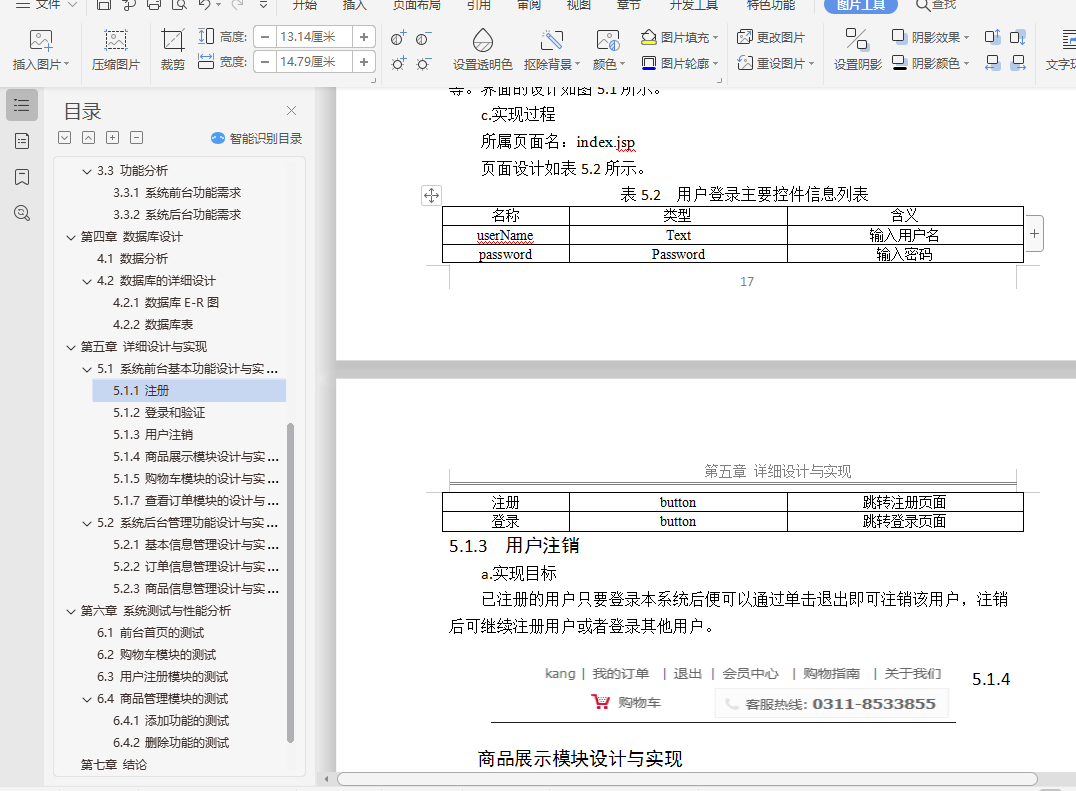Screen dimensions: 1076x791
Task: Open quick access toolbar customize arrow
Action: (x=264, y=5)
